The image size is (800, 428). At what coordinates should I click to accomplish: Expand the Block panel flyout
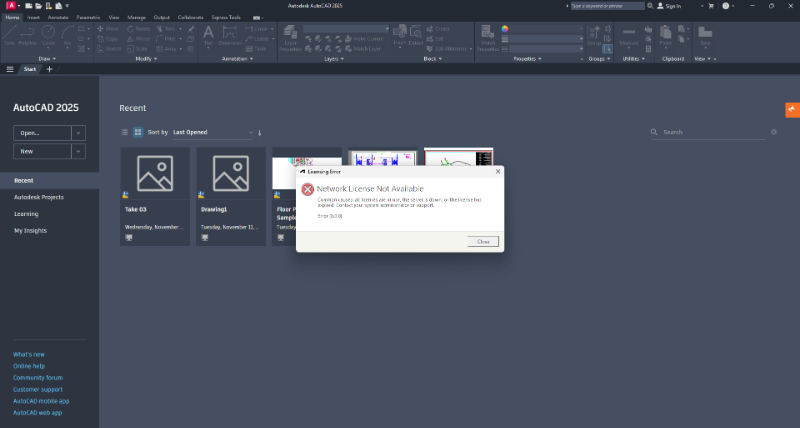tap(433, 59)
